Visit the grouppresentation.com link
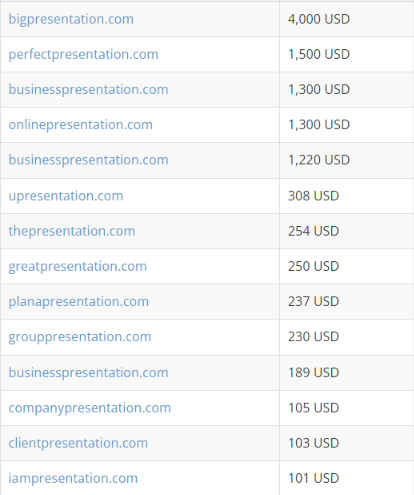The width and height of the screenshot is (414, 495). (x=80, y=337)
